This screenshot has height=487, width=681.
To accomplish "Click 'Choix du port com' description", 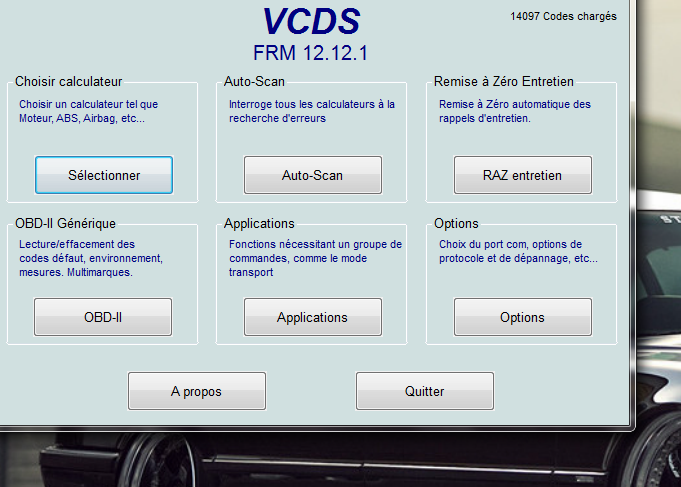I will 518,251.
